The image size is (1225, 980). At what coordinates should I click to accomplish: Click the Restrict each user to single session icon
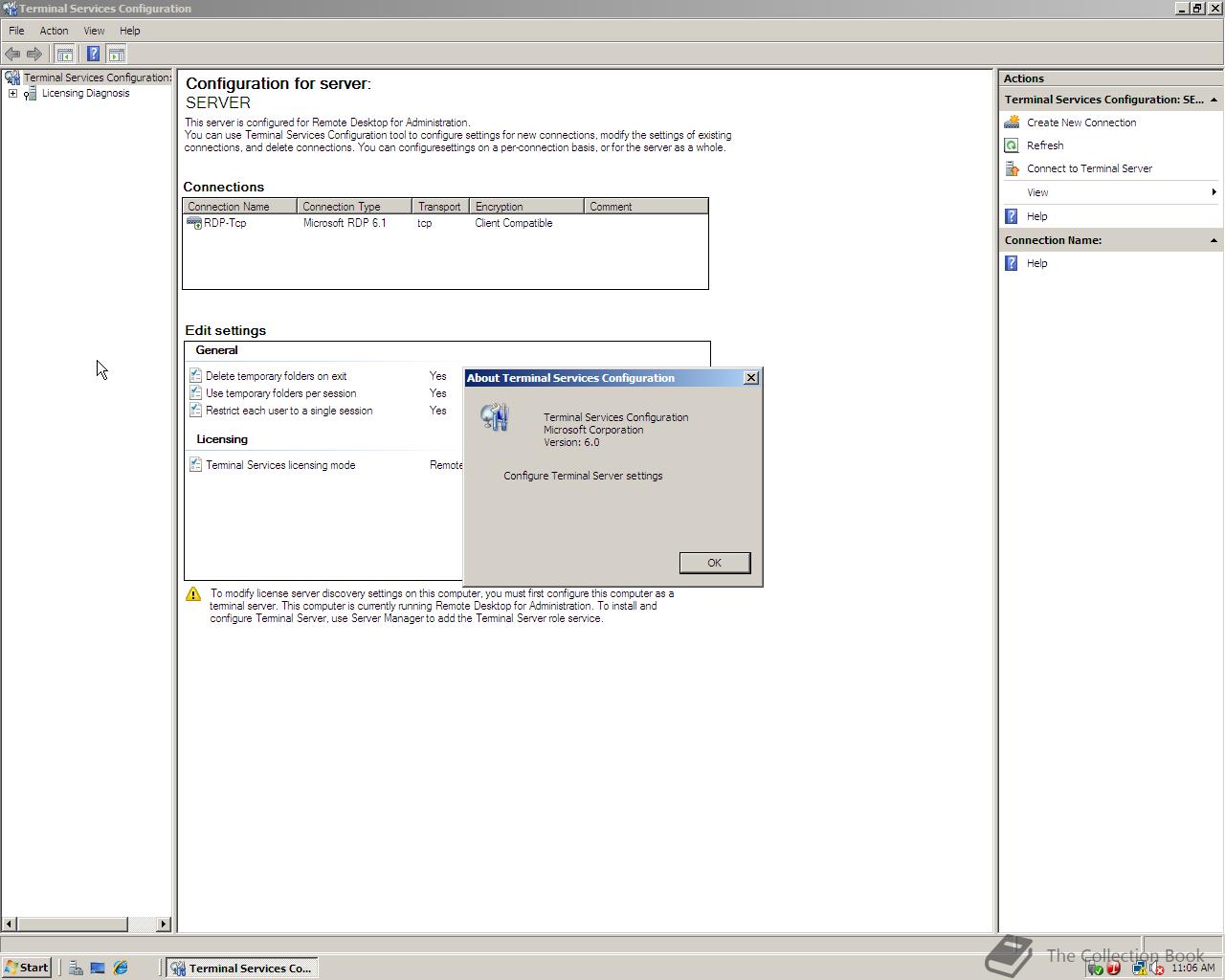[x=195, y=411]
